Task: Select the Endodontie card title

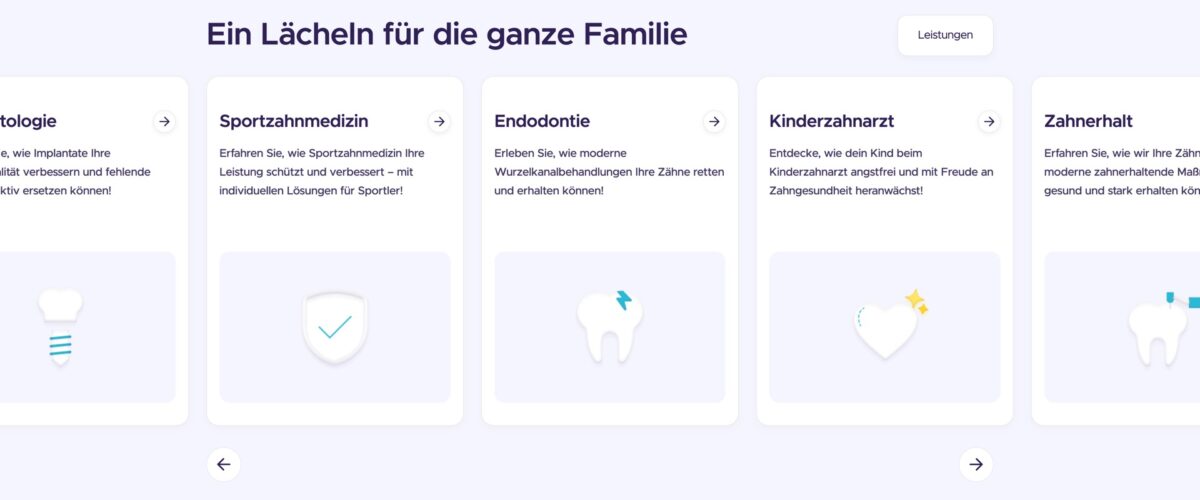Action: click(542, 121)
